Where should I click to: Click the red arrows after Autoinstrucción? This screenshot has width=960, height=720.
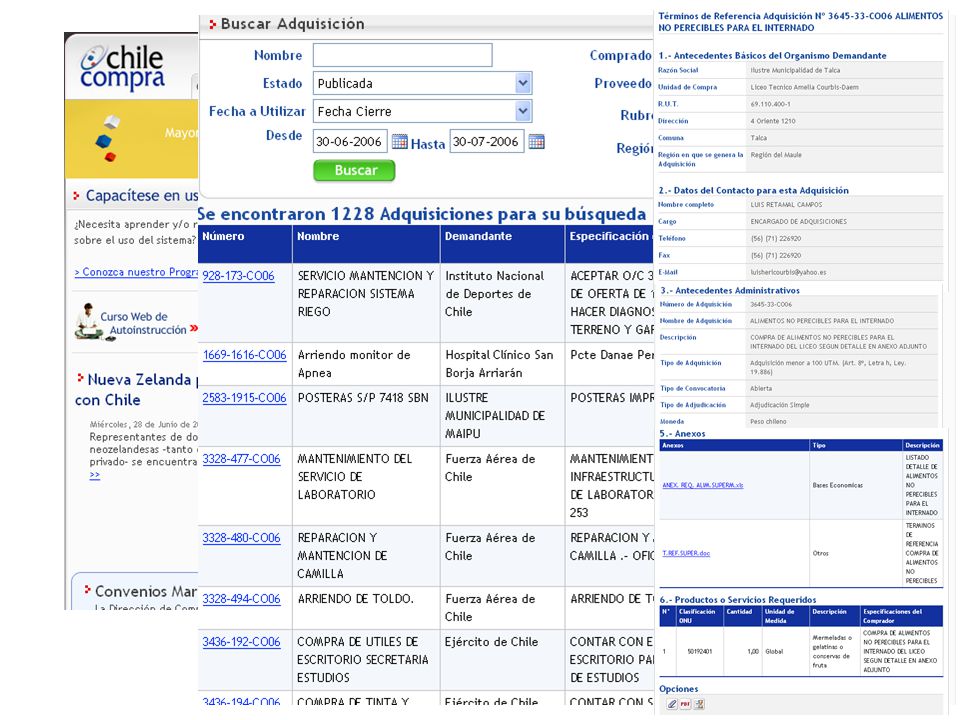click(x=193, y=329)
